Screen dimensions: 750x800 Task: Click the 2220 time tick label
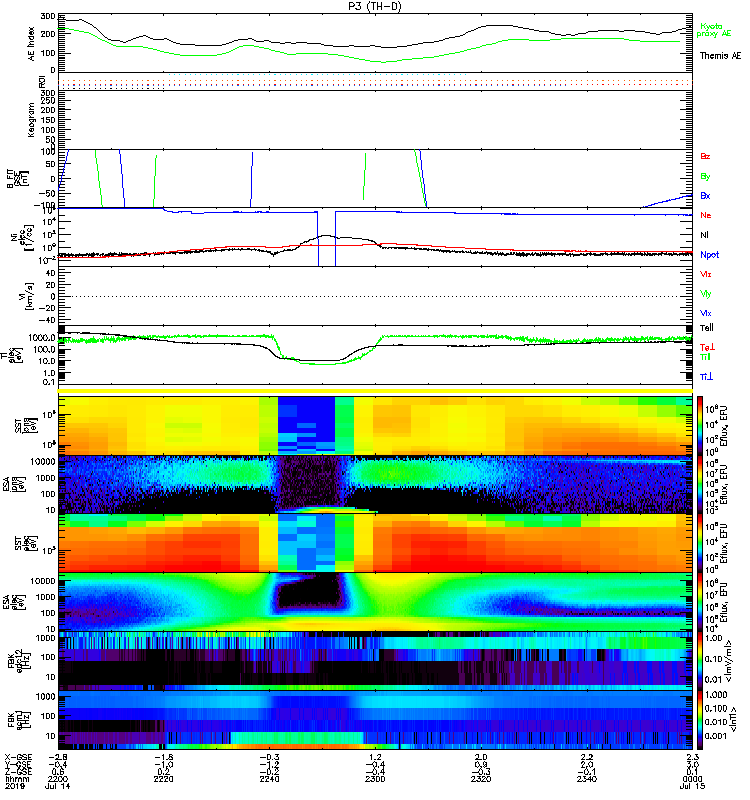pos(163,779)
